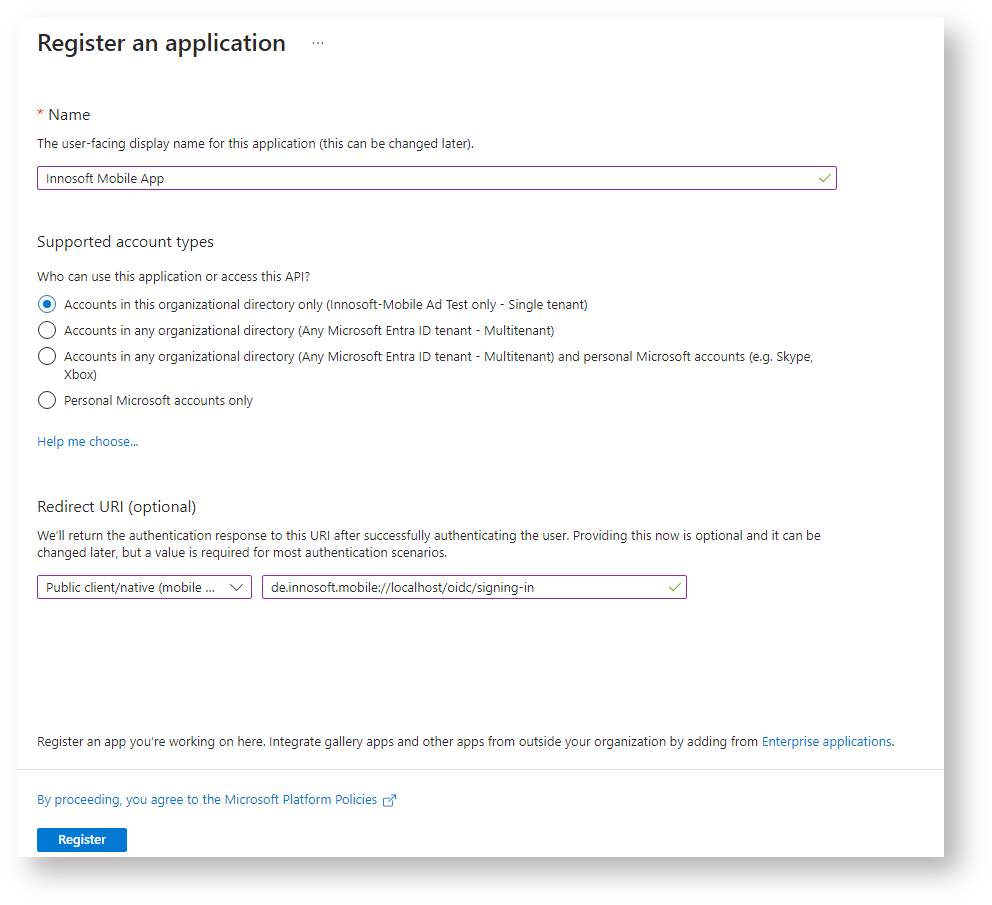Screen dimensions: 992x905
Task: Click the Register an application page heading
Action: coord(161,44)
